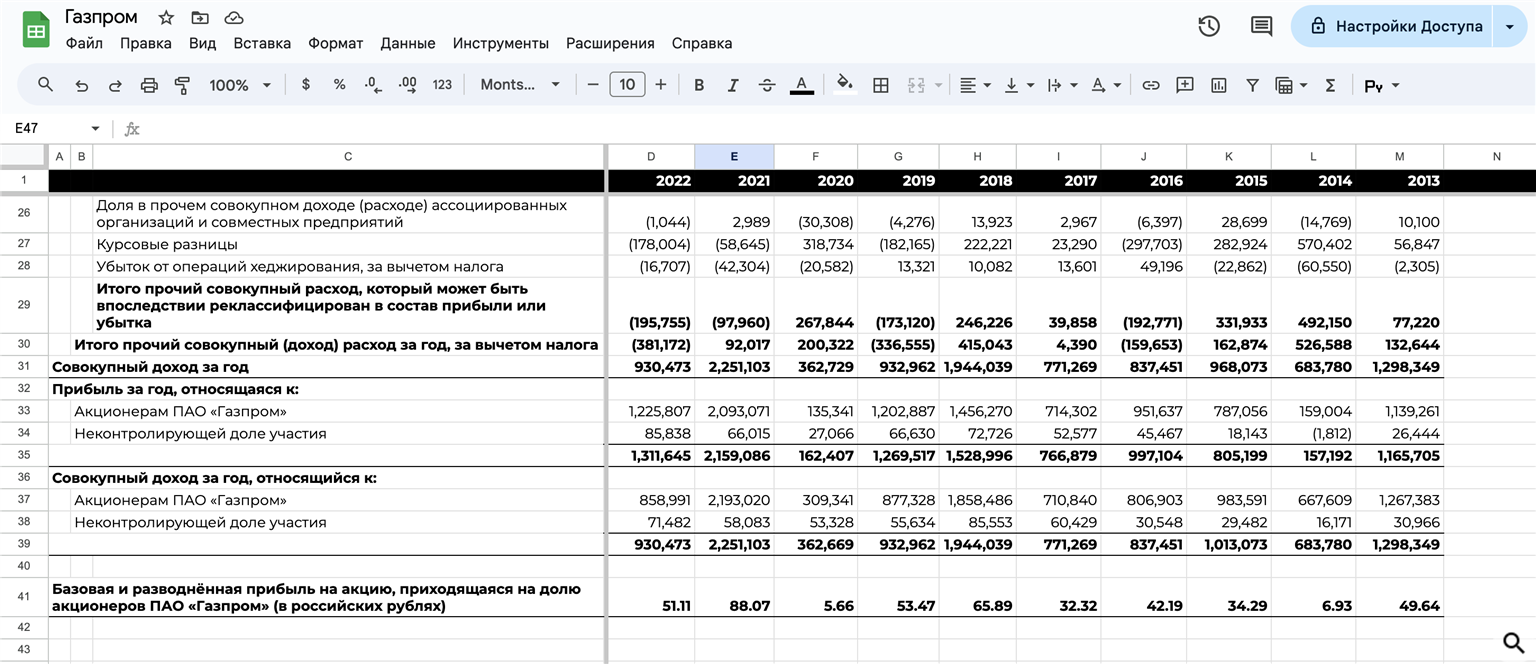This screenshot has width=1536, height=664.
Task: Open the text rotation dropdown
Action: click(x=1105, y=85)
